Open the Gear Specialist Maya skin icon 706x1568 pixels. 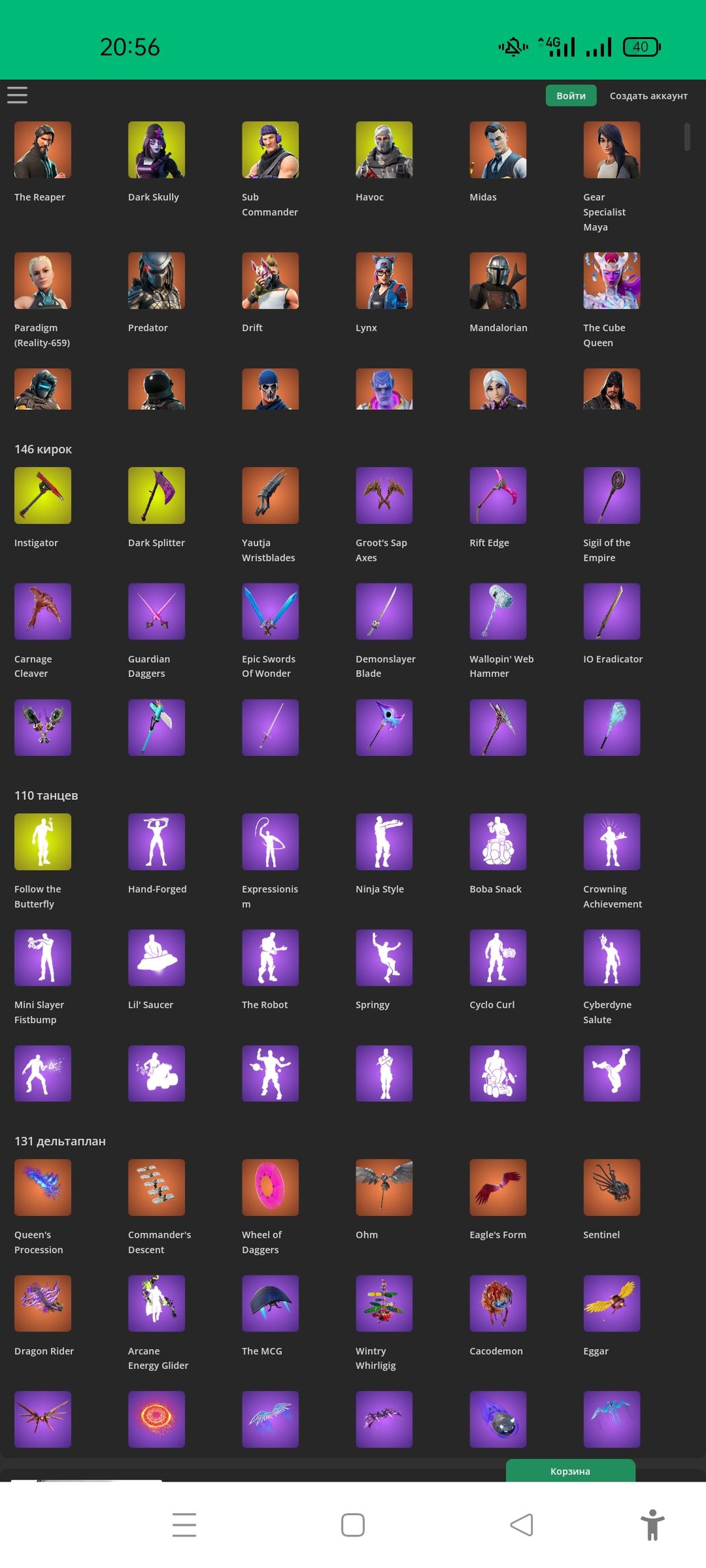[x=612, y=150]
